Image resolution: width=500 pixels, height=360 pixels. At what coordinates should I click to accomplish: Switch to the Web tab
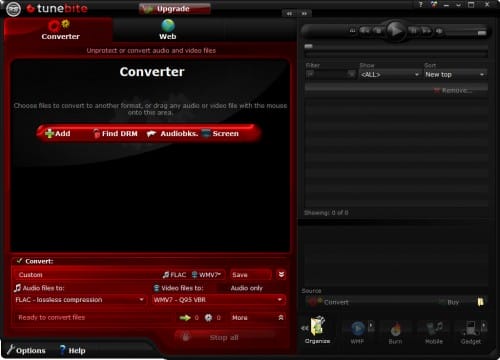(168, 30)
